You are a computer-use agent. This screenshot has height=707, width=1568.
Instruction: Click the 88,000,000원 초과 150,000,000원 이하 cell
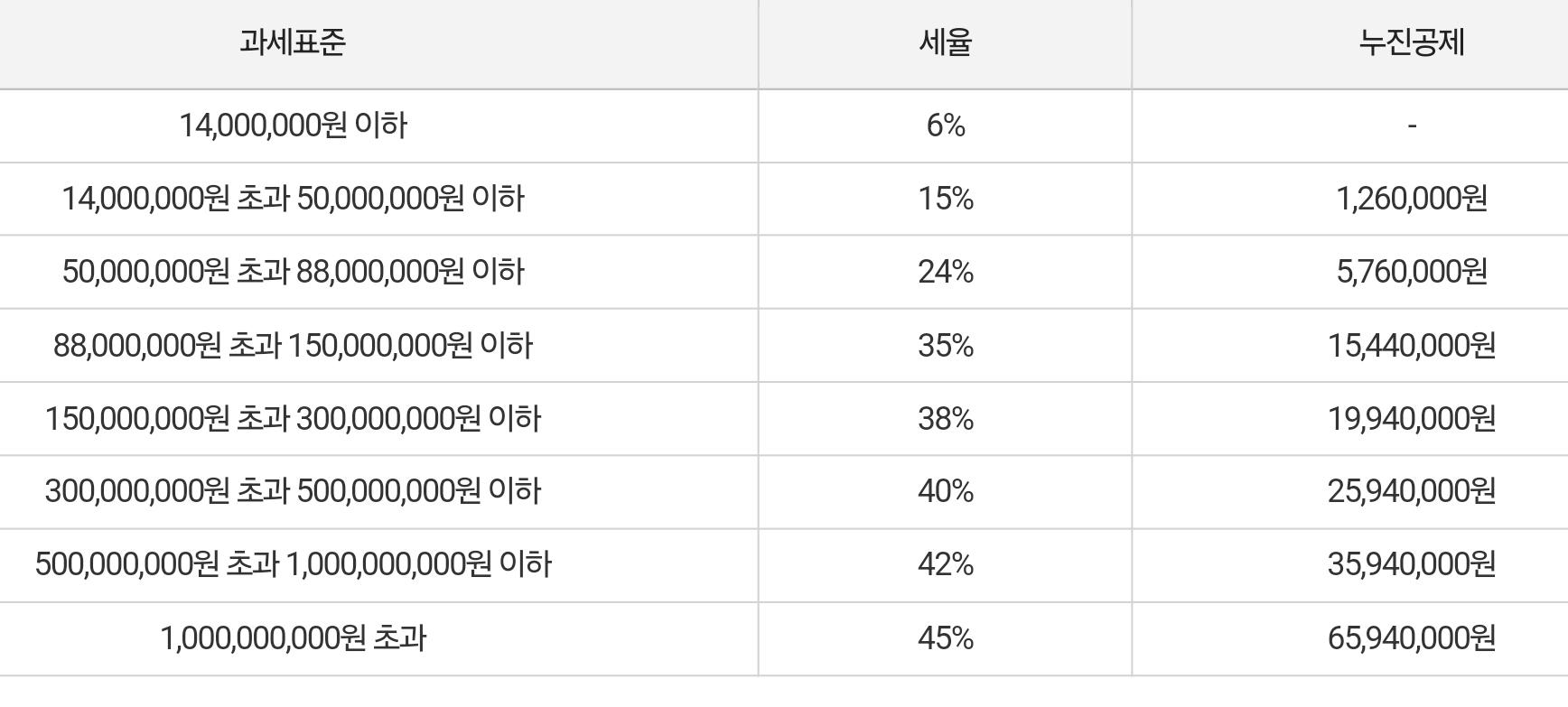tap(293, 346)
